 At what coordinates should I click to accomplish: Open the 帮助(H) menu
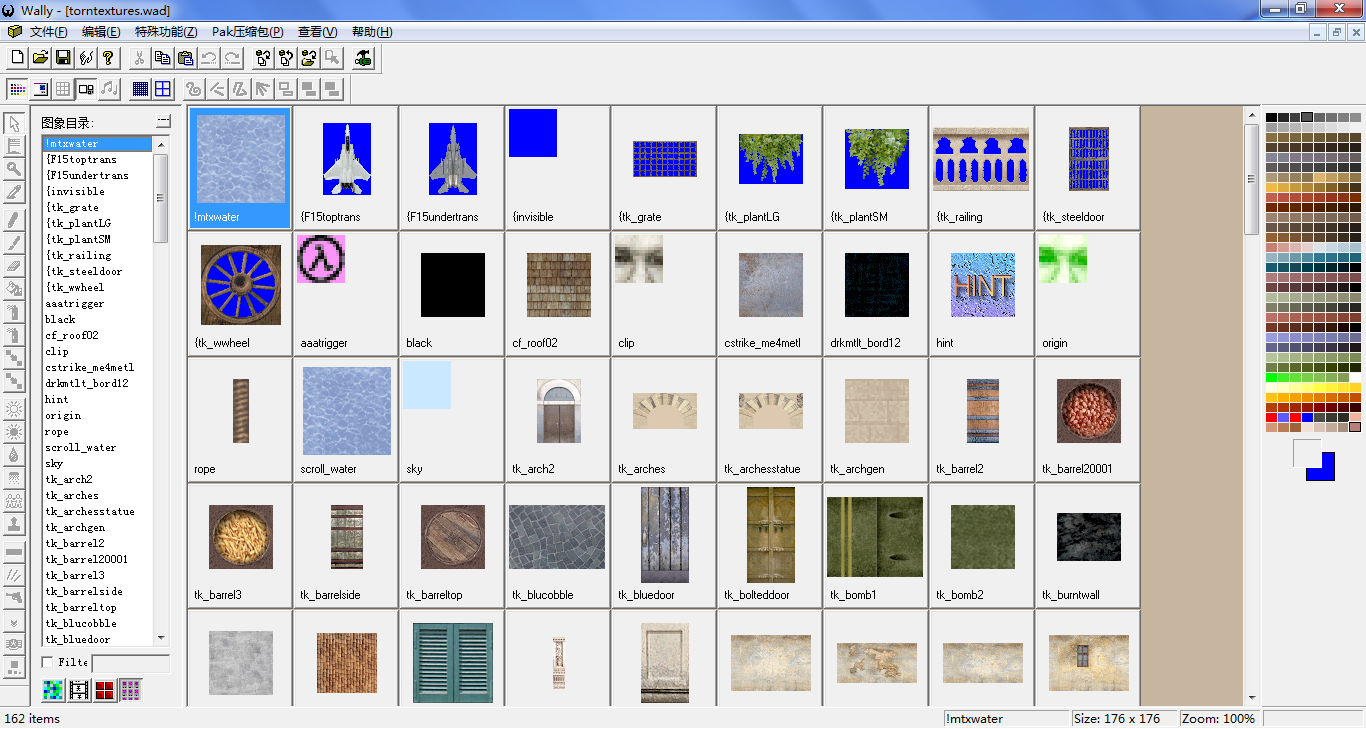[372, 32]
